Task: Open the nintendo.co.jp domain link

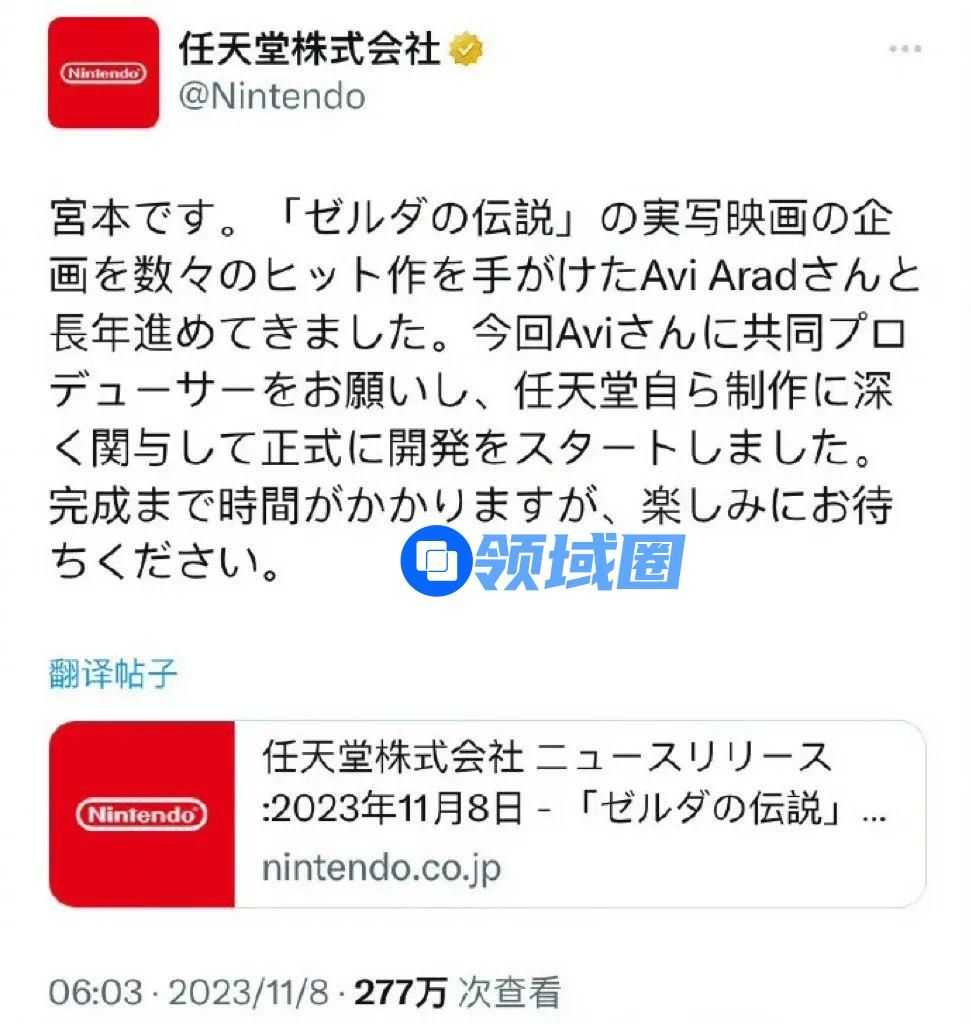Action: tap(381, 868)
